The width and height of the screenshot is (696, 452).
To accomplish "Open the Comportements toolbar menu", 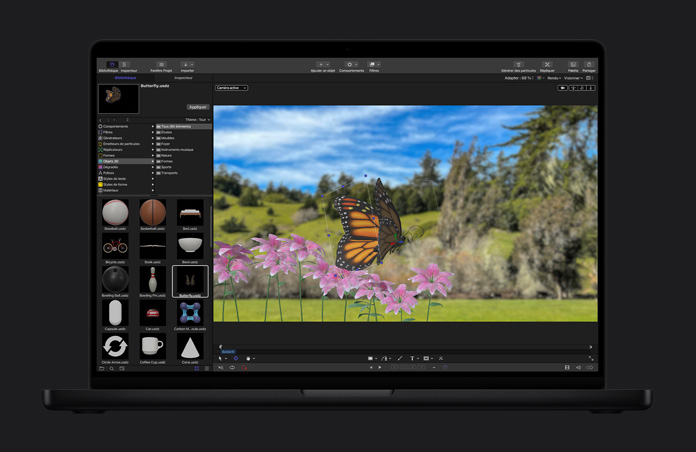I will tap(351, 65).
